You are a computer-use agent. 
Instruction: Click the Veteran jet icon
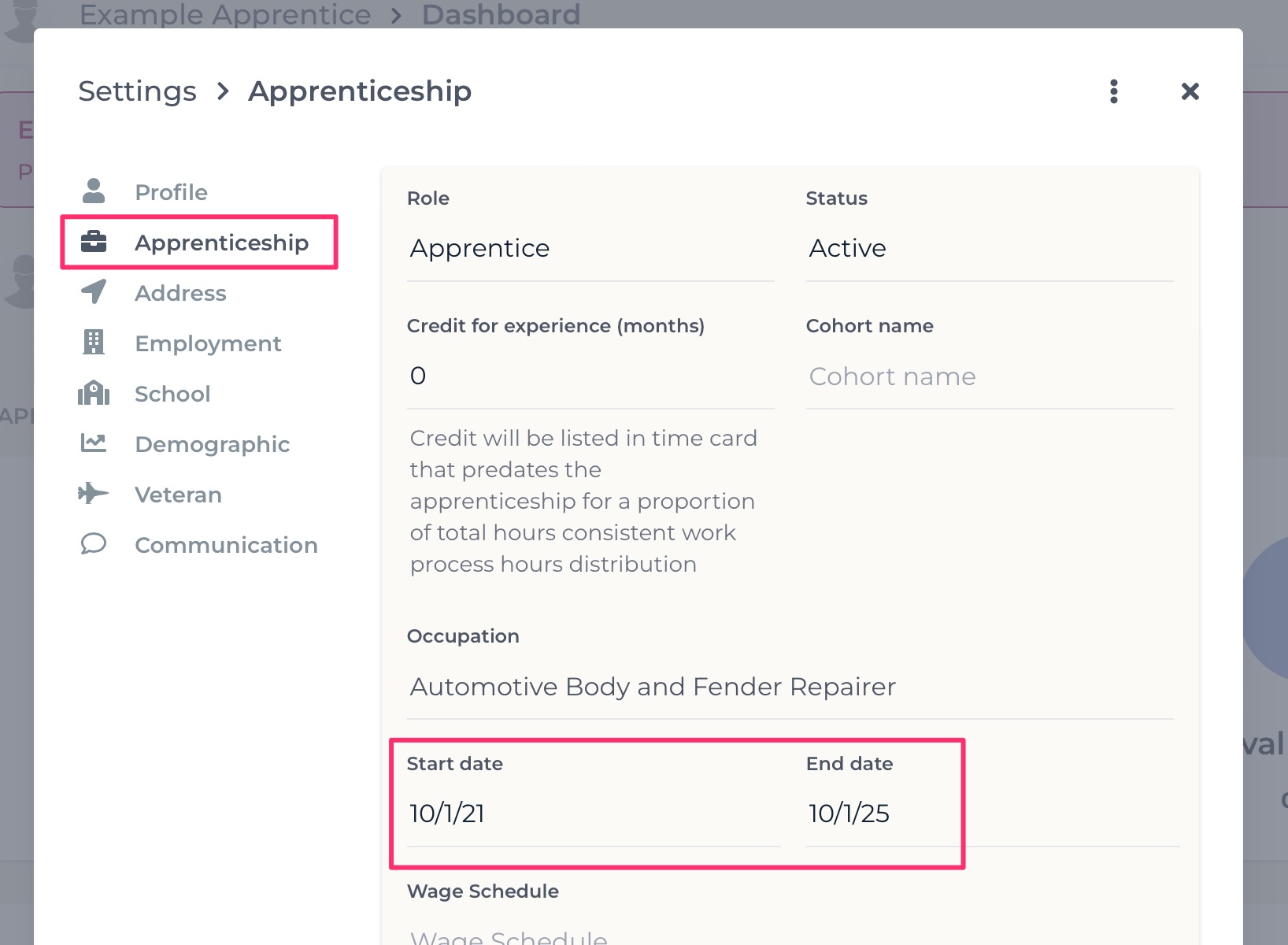pyautogui.click(x=94, y=494)
